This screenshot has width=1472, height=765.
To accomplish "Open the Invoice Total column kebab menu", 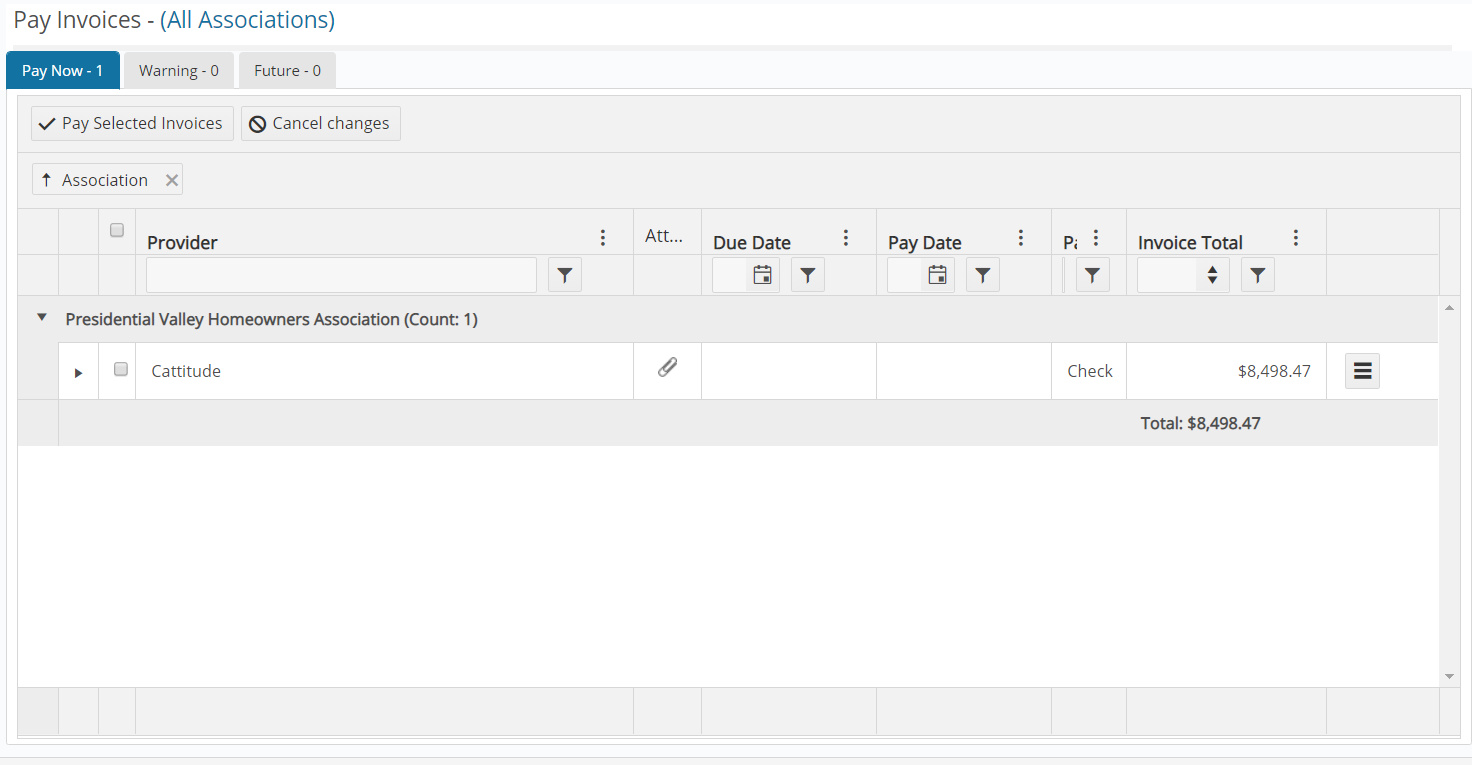I will (1295, 237).
